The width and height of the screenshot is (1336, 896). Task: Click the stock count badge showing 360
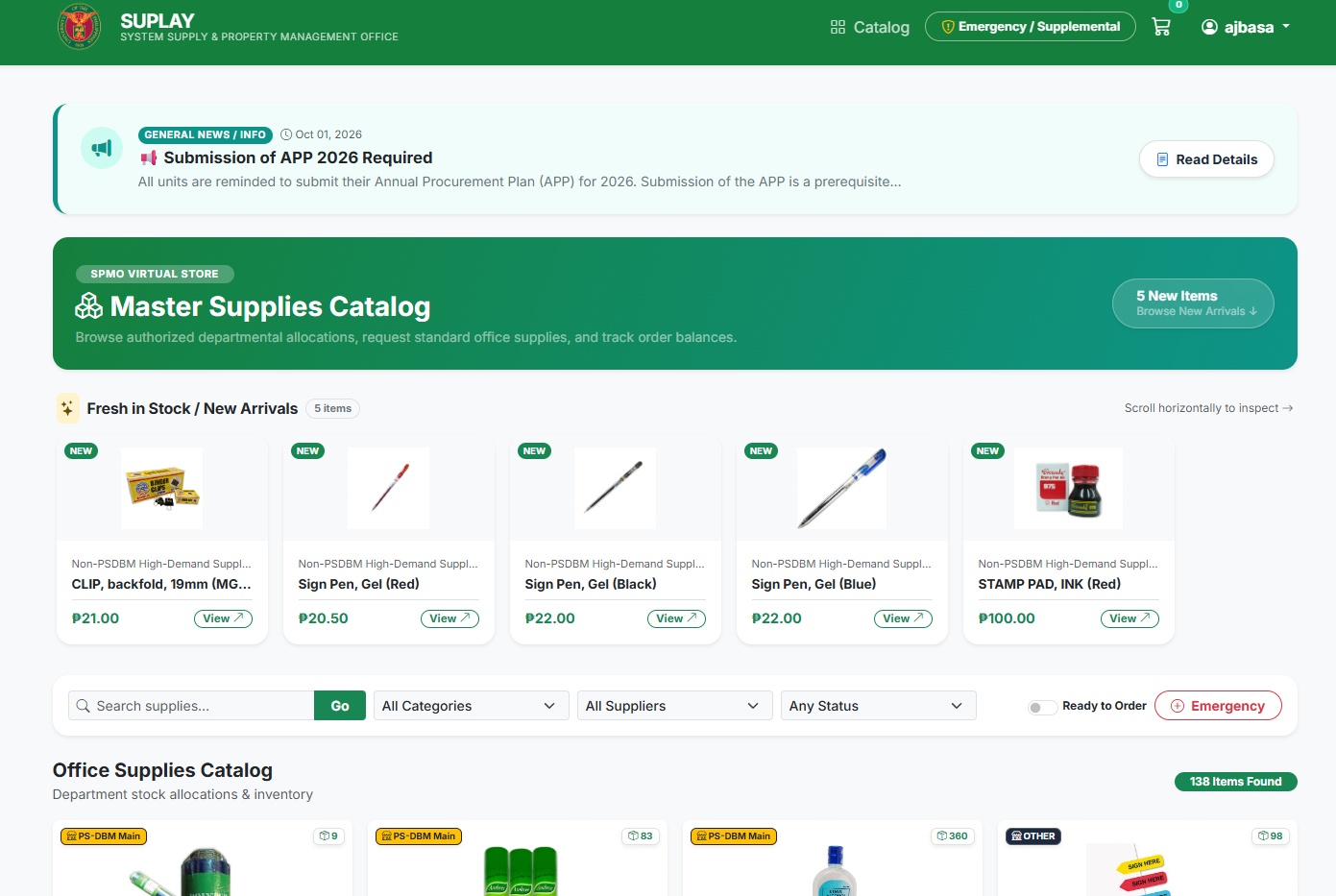pos(953,836)
